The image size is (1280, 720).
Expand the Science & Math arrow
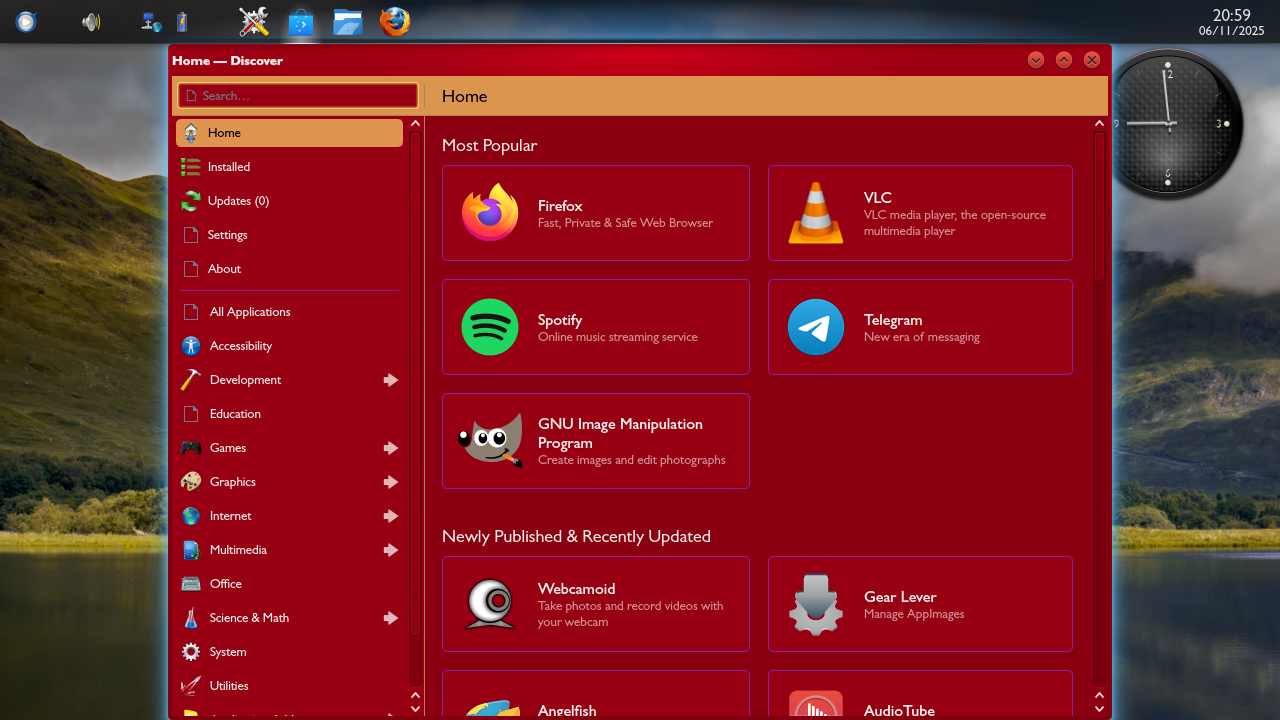click(x=391, y=618)
